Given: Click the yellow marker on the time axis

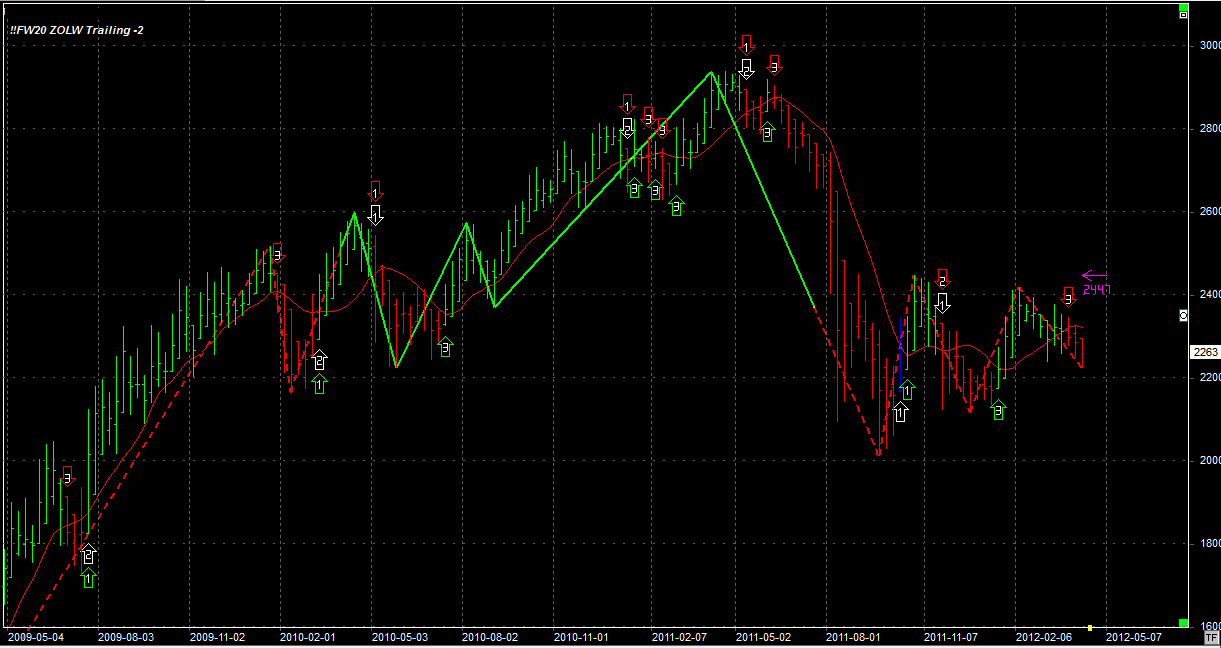Looking at the screenshot, I should click(1089, 628).
